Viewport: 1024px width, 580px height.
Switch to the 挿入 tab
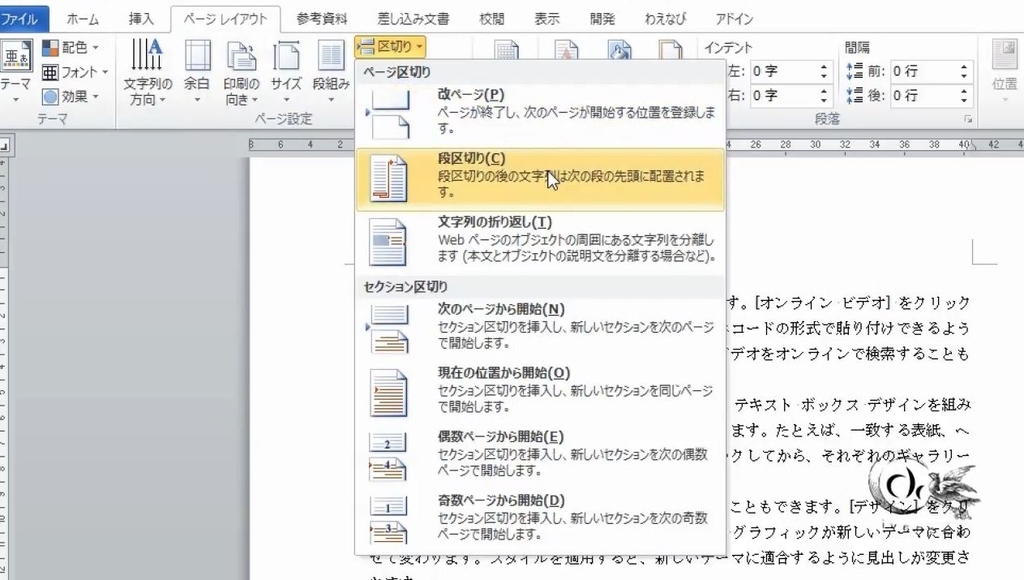(x=141, y=19)
